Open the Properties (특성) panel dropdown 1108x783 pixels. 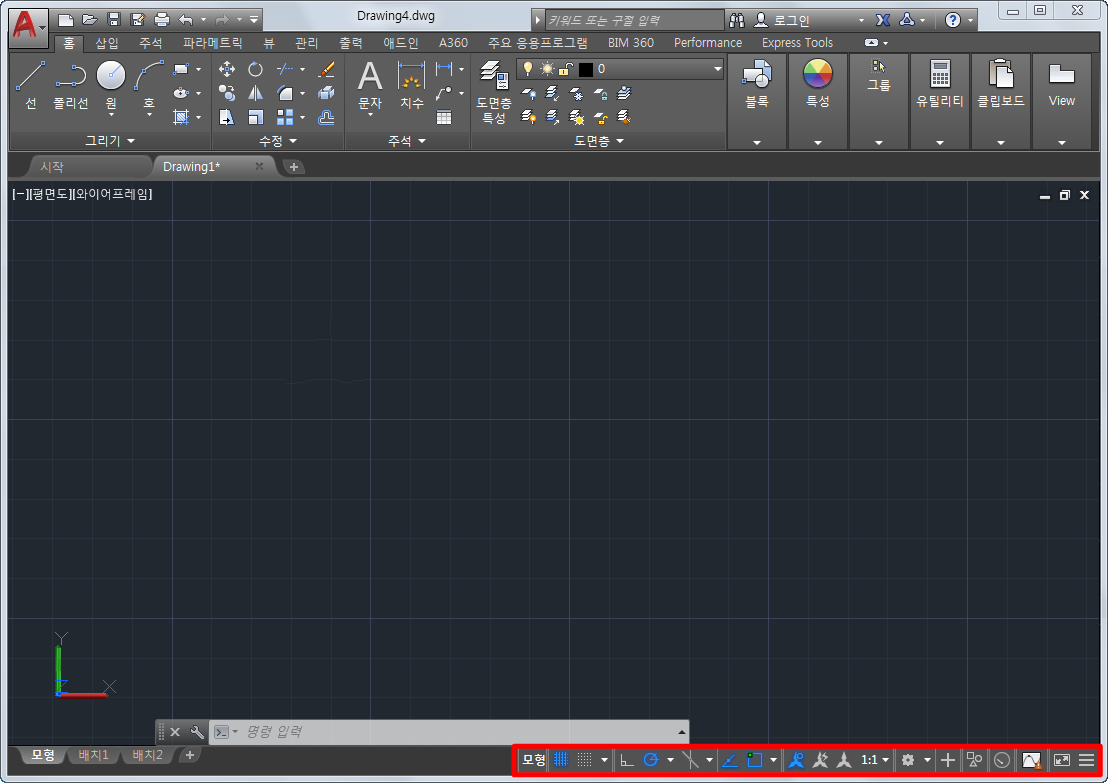click(x=818, y=143)
